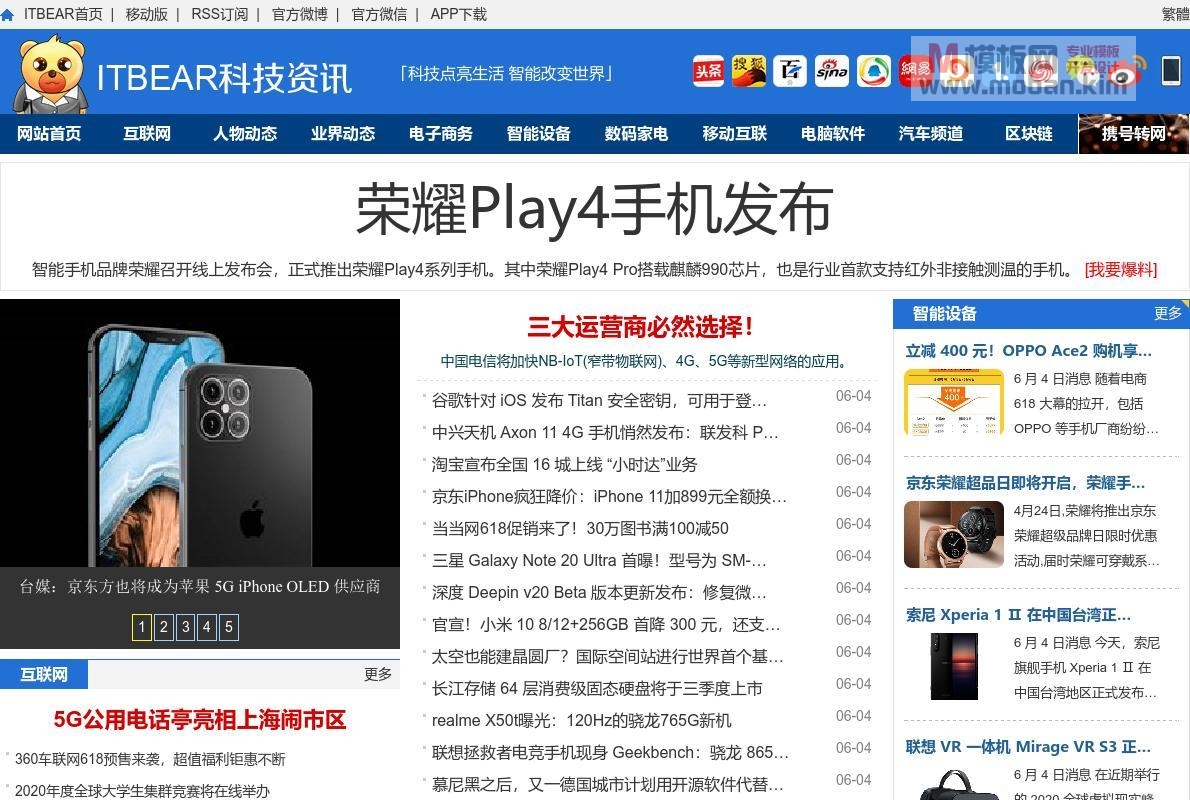The height and width of the screenshot is (800, 1190).
Task: Select carousel slide 5
Action: click(x=228, y=627)
